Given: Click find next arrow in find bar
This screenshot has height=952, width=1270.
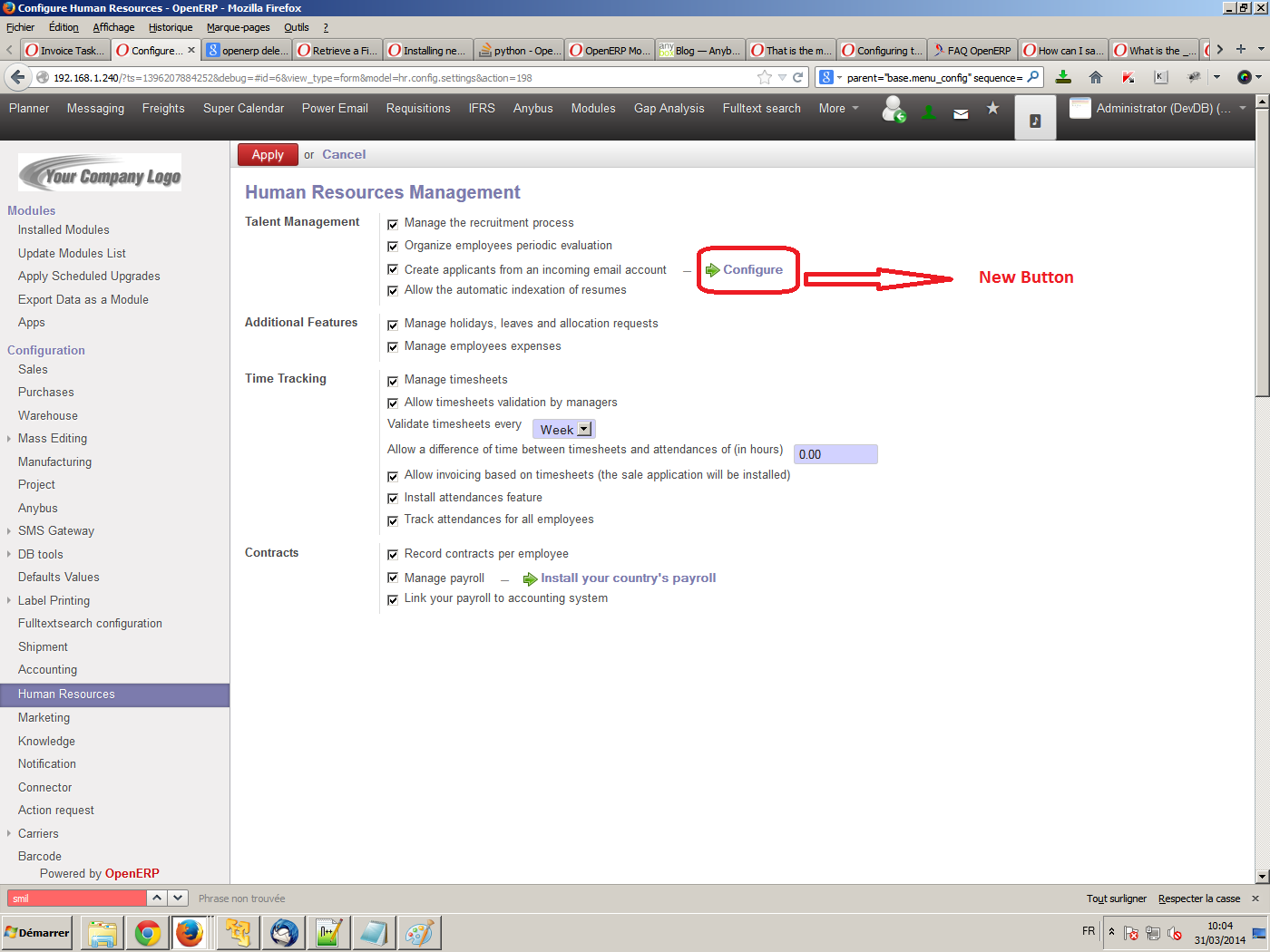Looking at the screenshot, I should pyautogui.click(x=178, y=898).
